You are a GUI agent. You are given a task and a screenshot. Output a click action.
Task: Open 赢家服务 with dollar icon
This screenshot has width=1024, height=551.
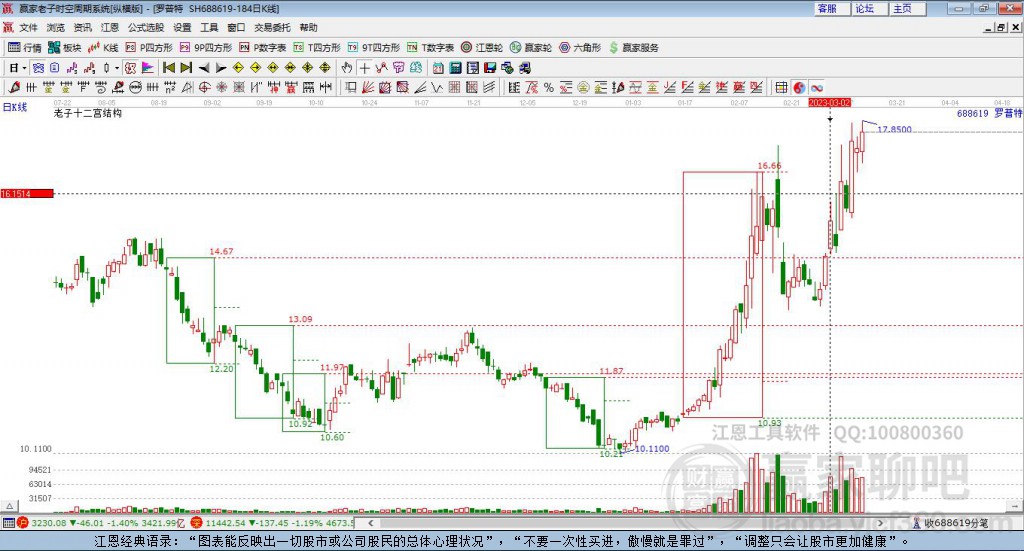click(633, 48)
